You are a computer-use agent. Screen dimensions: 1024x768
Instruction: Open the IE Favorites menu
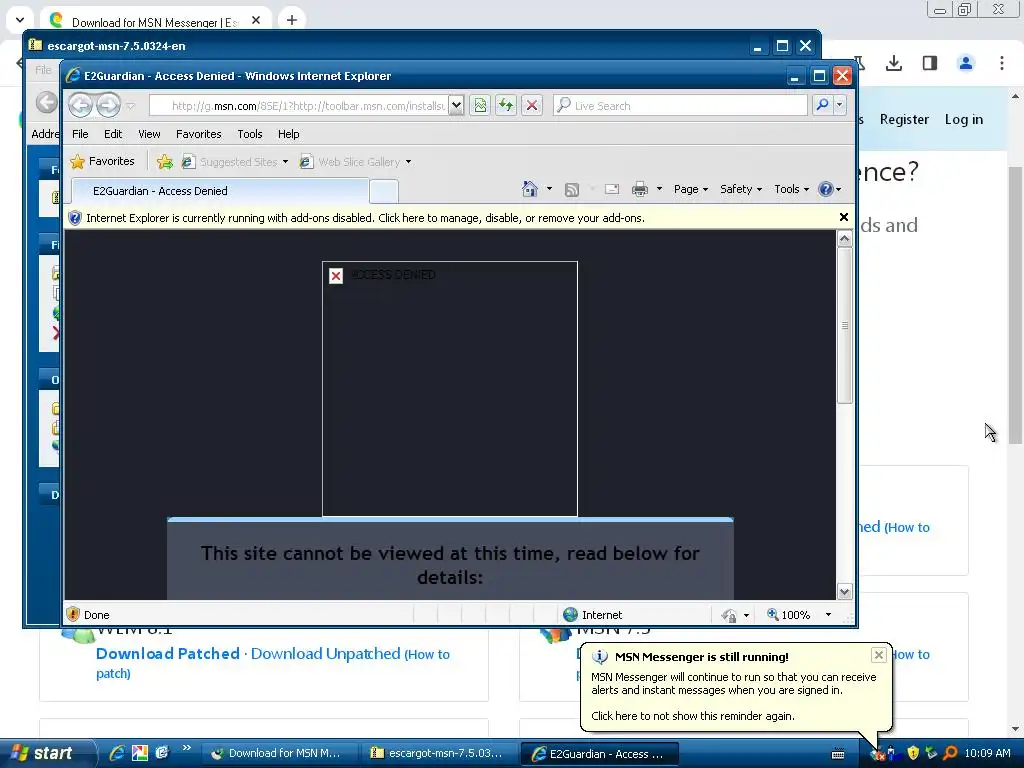[x=199, y=134]
